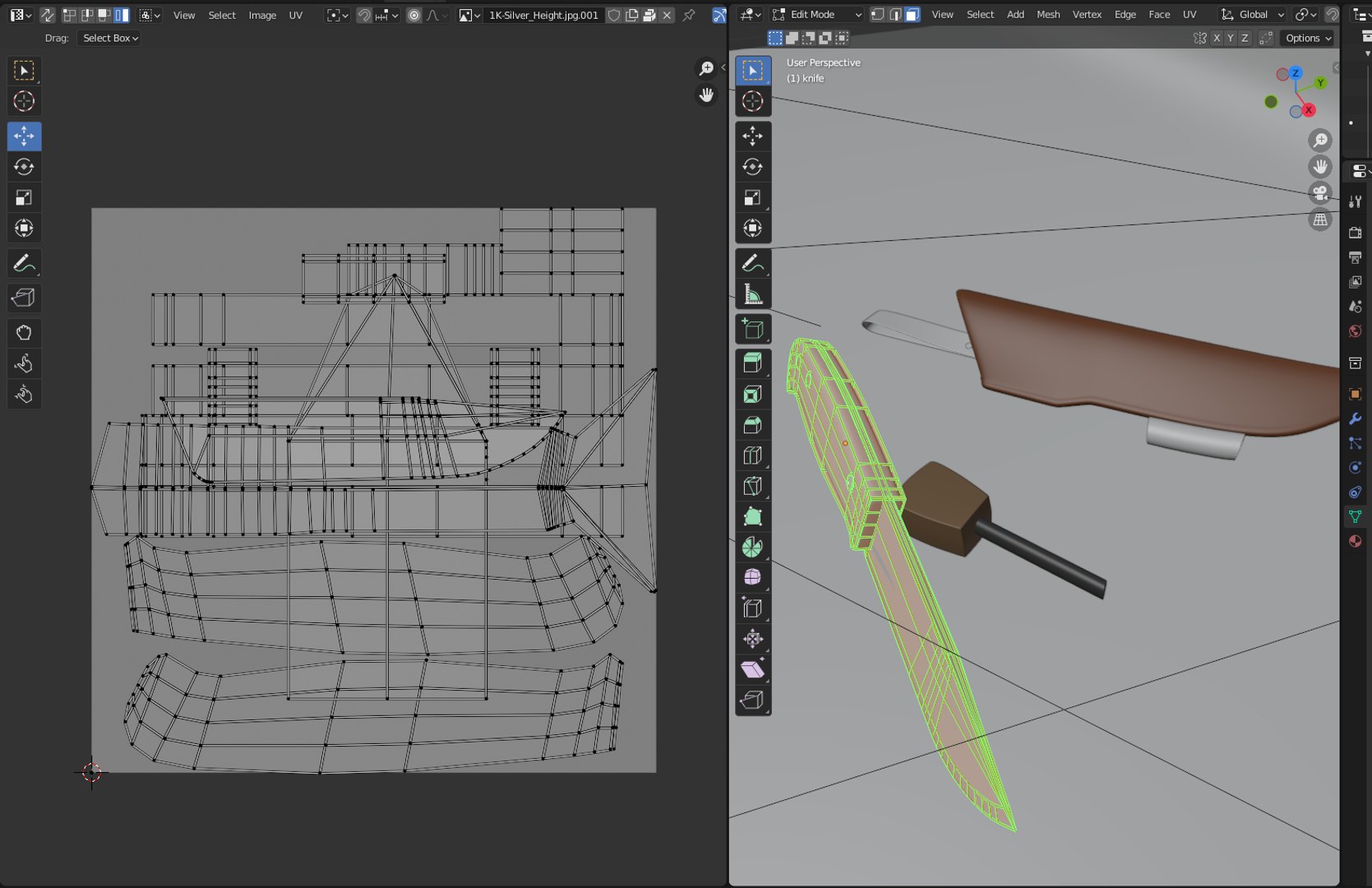Toggle pin image in UV editor
This screenshot has width=1372, height=888.
(x=689, y=15)
